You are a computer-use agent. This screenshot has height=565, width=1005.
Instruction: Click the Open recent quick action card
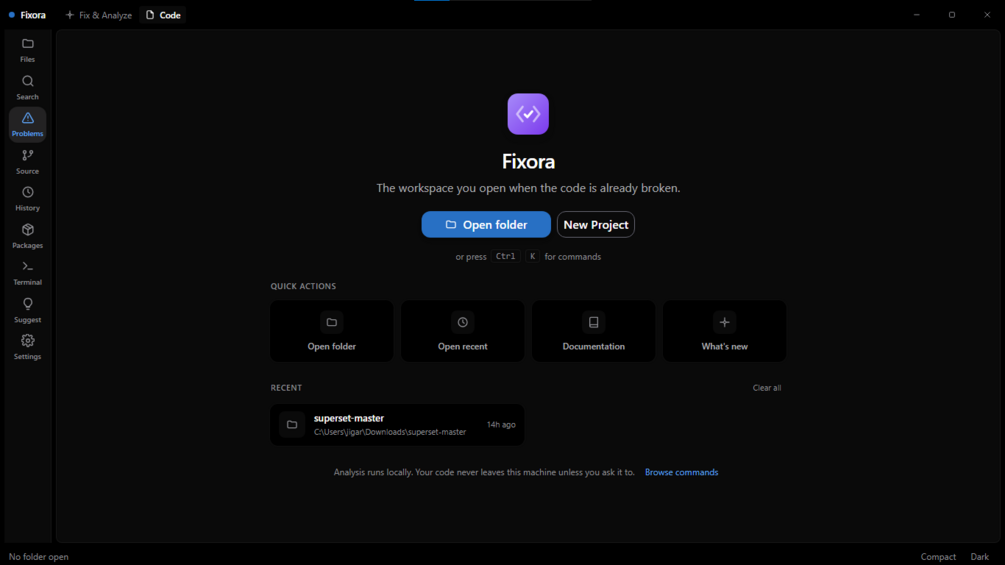[462, 331]
